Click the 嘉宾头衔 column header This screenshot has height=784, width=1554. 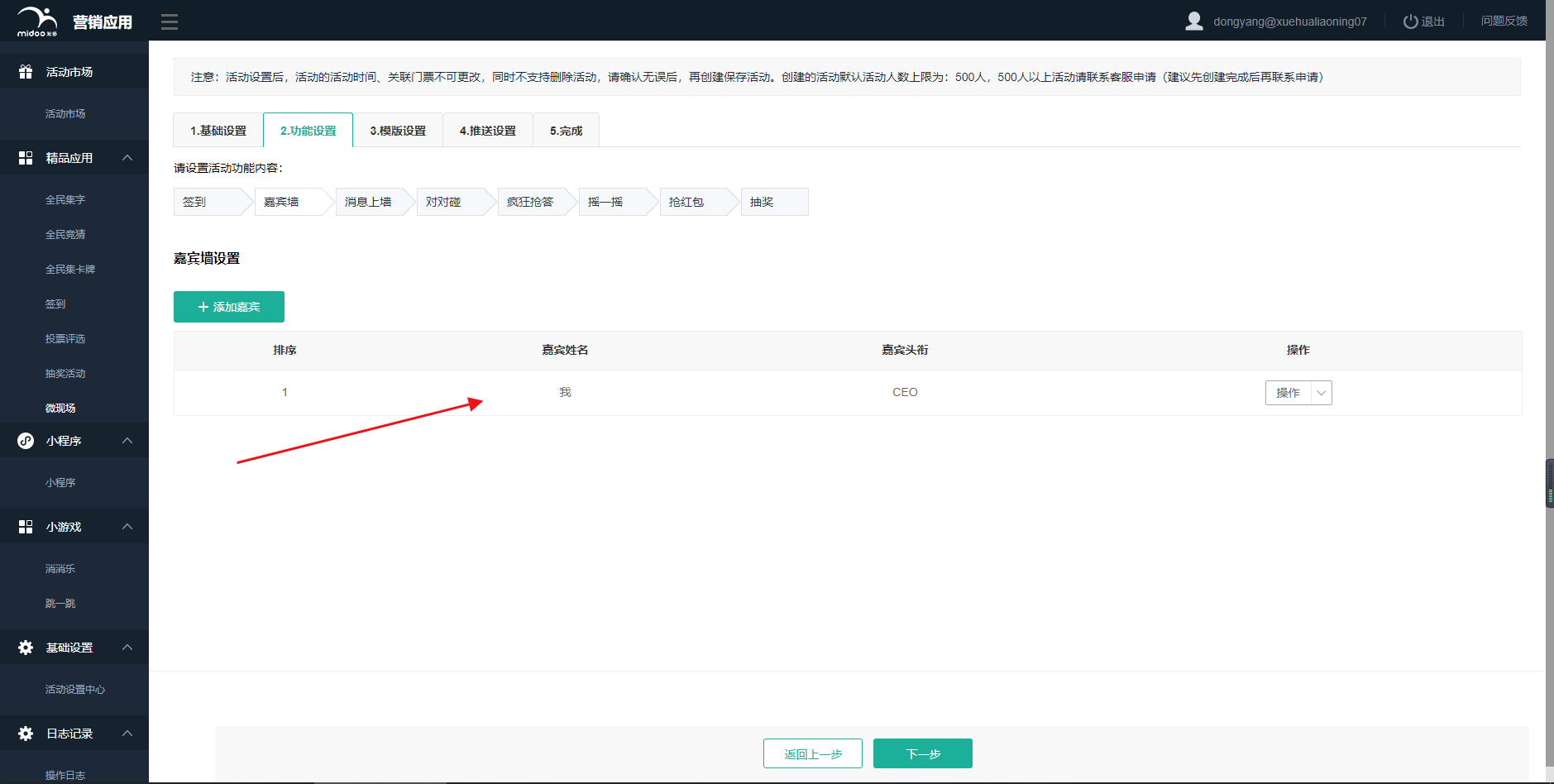(x=905, y=350)
